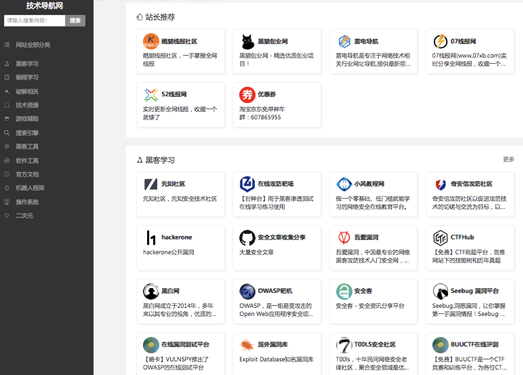This screenshot has width=523, height=375.
Task: Click the GitHub octocat logo of 安全文章收集分享
Action: [x=247, y=238]
